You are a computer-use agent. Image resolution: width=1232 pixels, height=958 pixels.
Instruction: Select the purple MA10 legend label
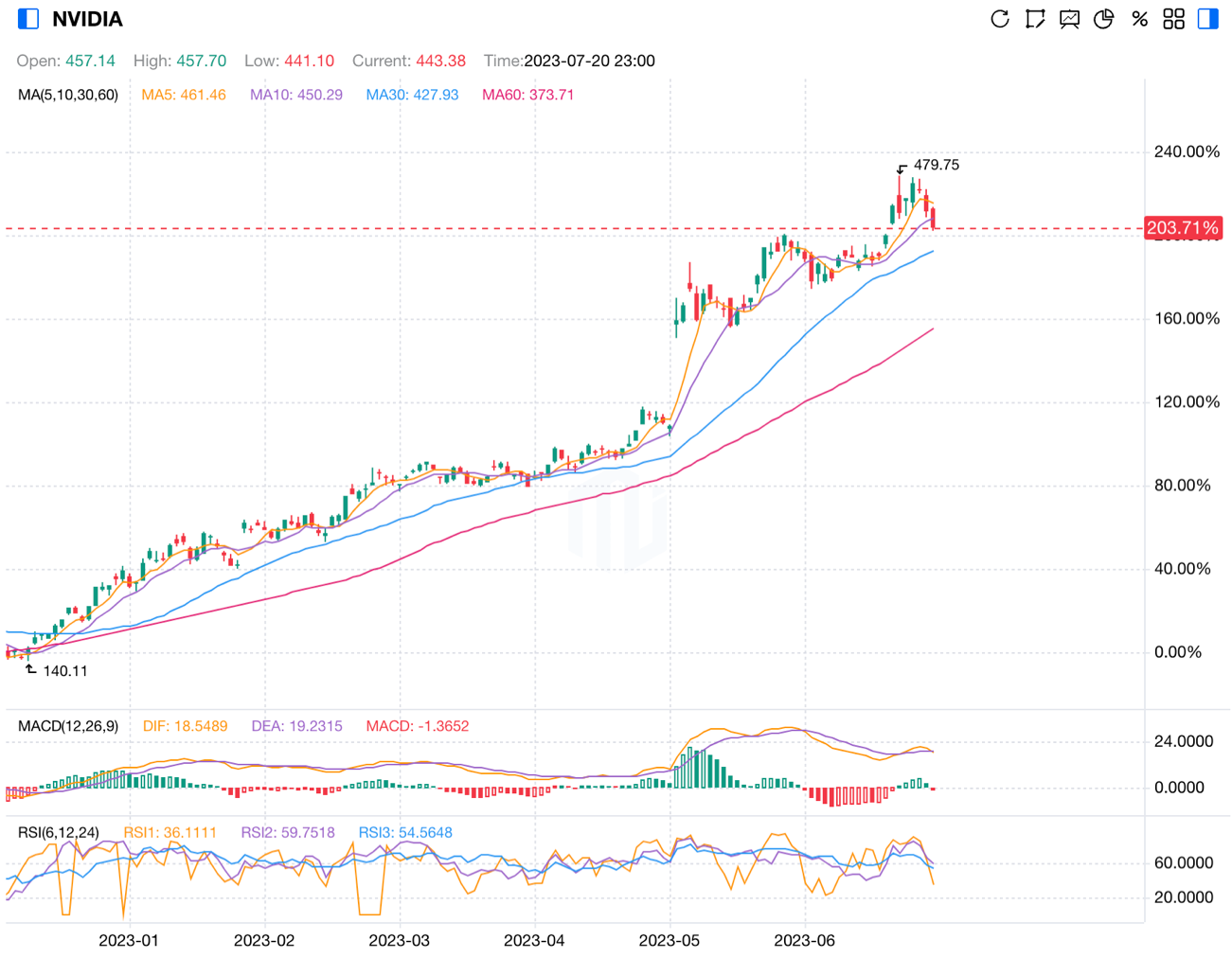point(296,95)
